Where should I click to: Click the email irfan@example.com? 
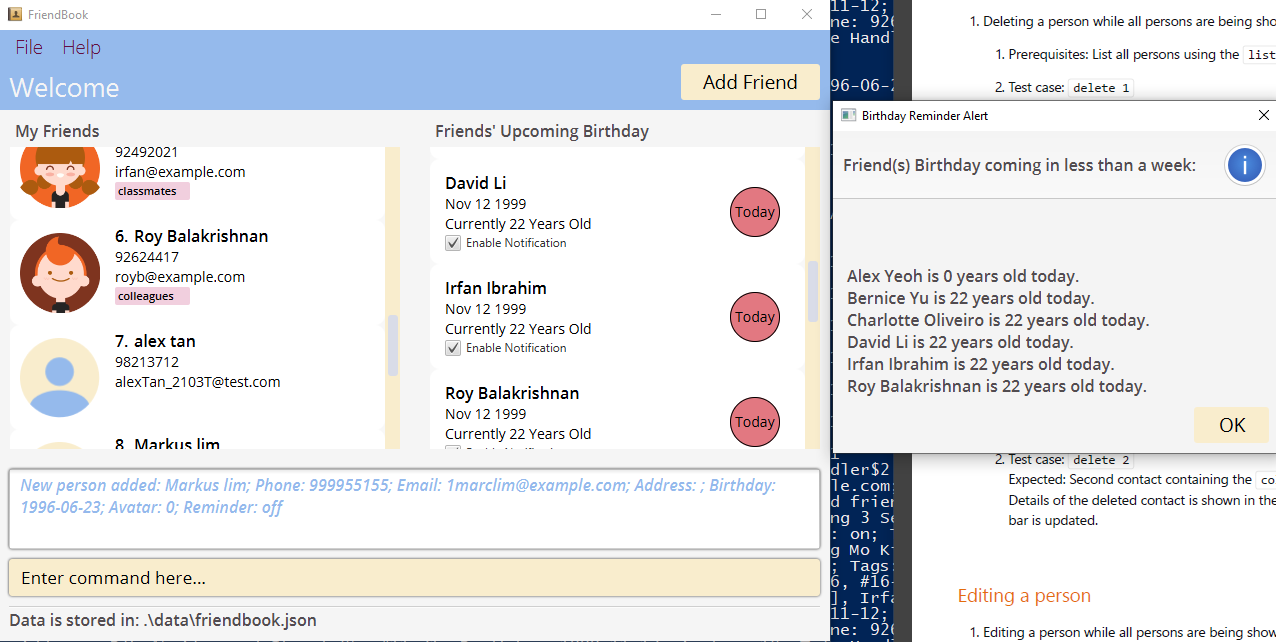tap(180, 172)
